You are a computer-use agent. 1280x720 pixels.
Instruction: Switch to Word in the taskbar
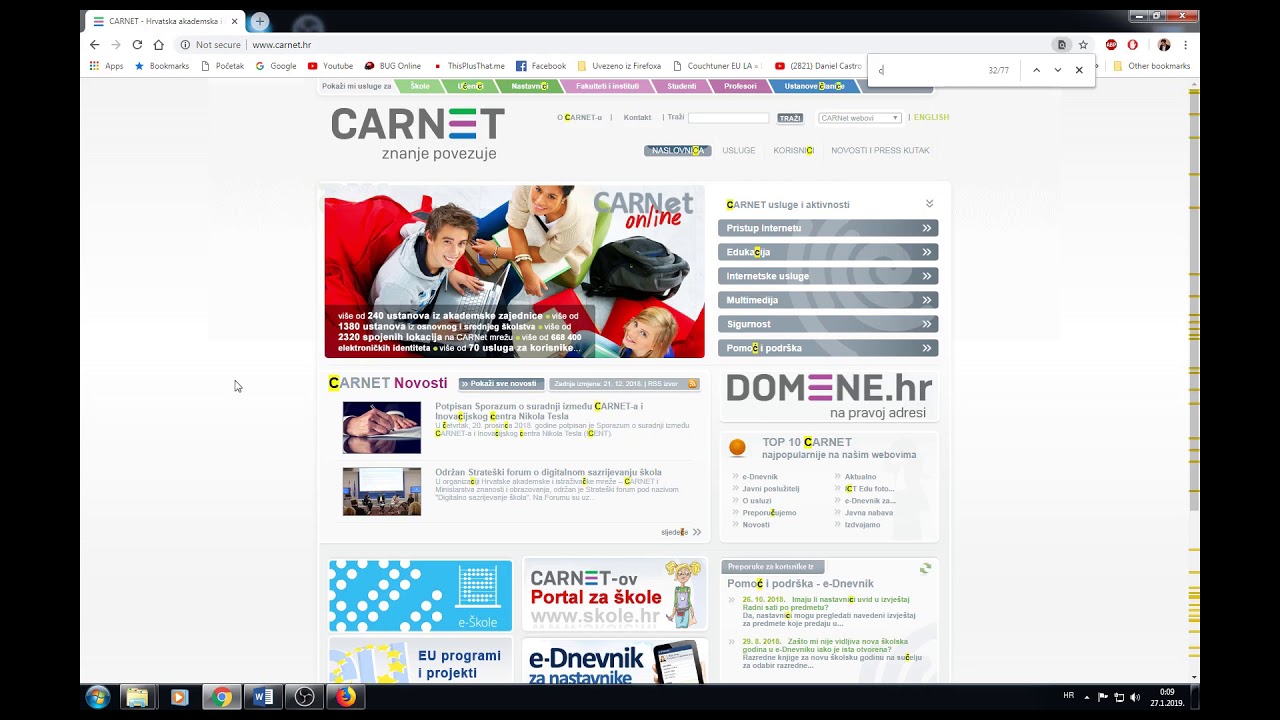pyautogui.click(x=263, y=697)
